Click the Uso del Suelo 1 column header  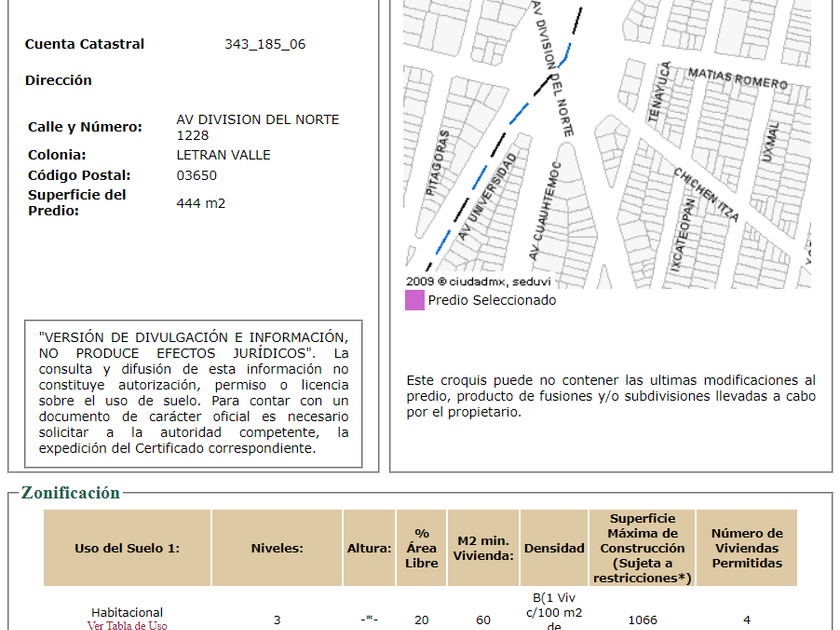pos(127,548)
